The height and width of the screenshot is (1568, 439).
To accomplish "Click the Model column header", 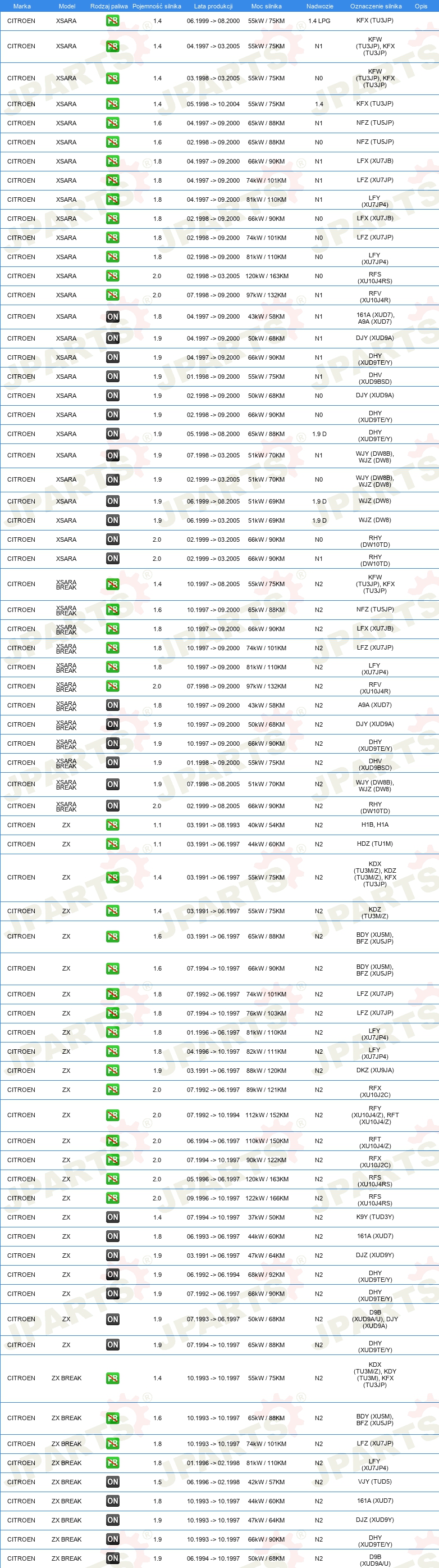I will click(x=67, y=6).
